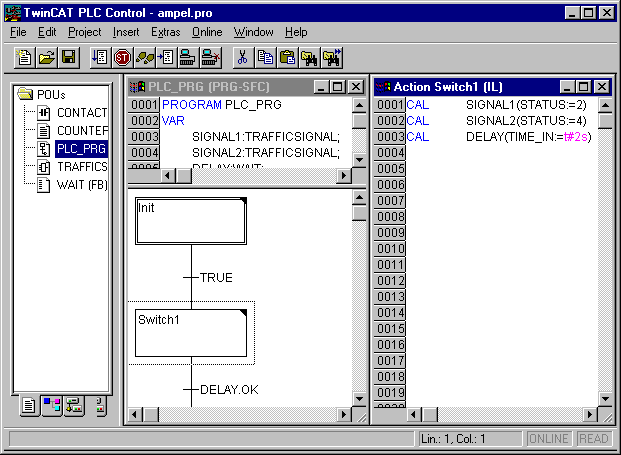Image resolution: width=621 pixels, height=455 pixels.
Task: Close the Action Switch1 (IL) window
Action: coord(602,87)
